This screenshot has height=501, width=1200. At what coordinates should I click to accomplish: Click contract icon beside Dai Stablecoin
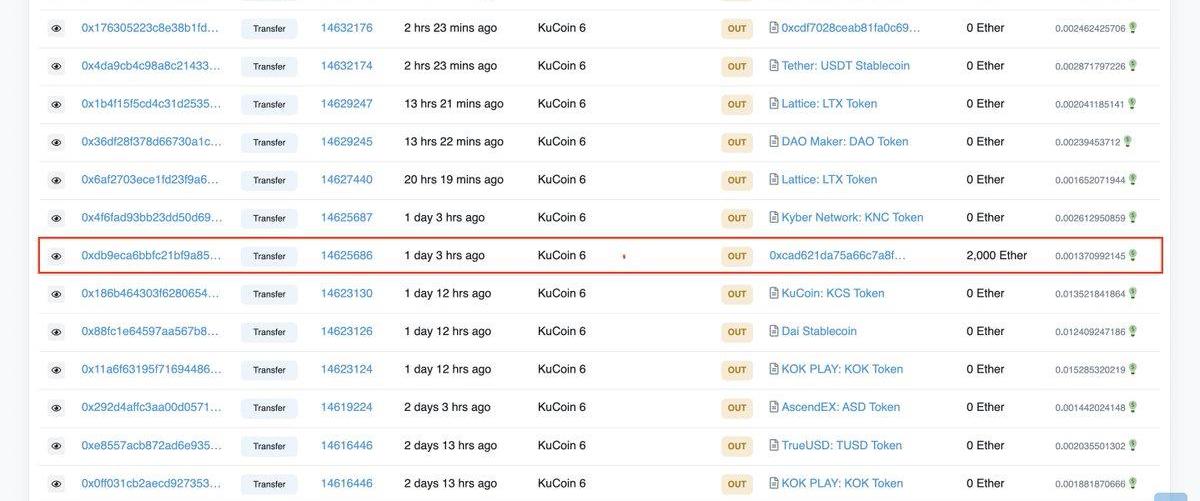pos(773,331)
